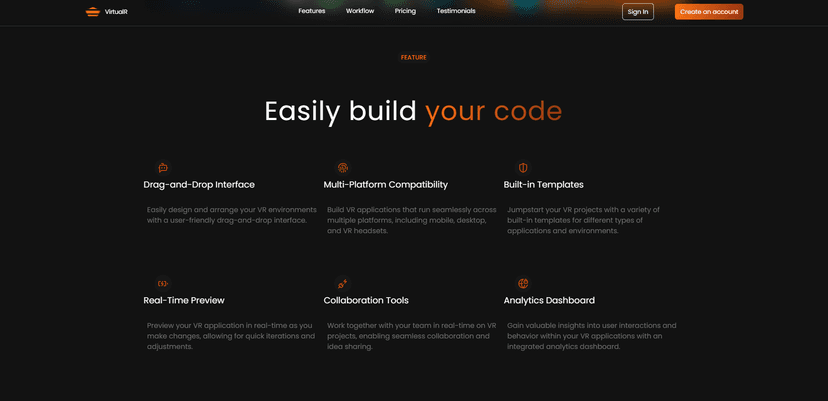Click the VirtualR brand name text

pyautogui.click(x=117, y=12)
